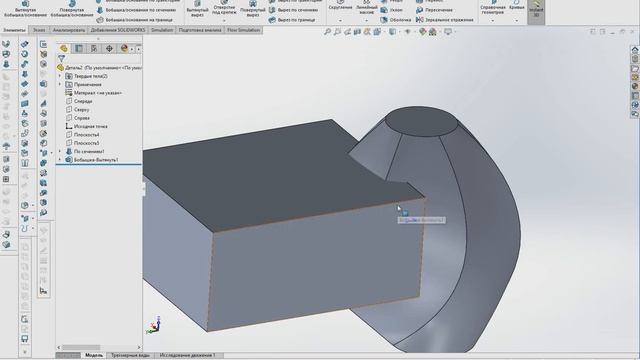Open the ConfigurationManager tab
The image size is (640, 360).
pyautogui.click(x=94, y=49)
